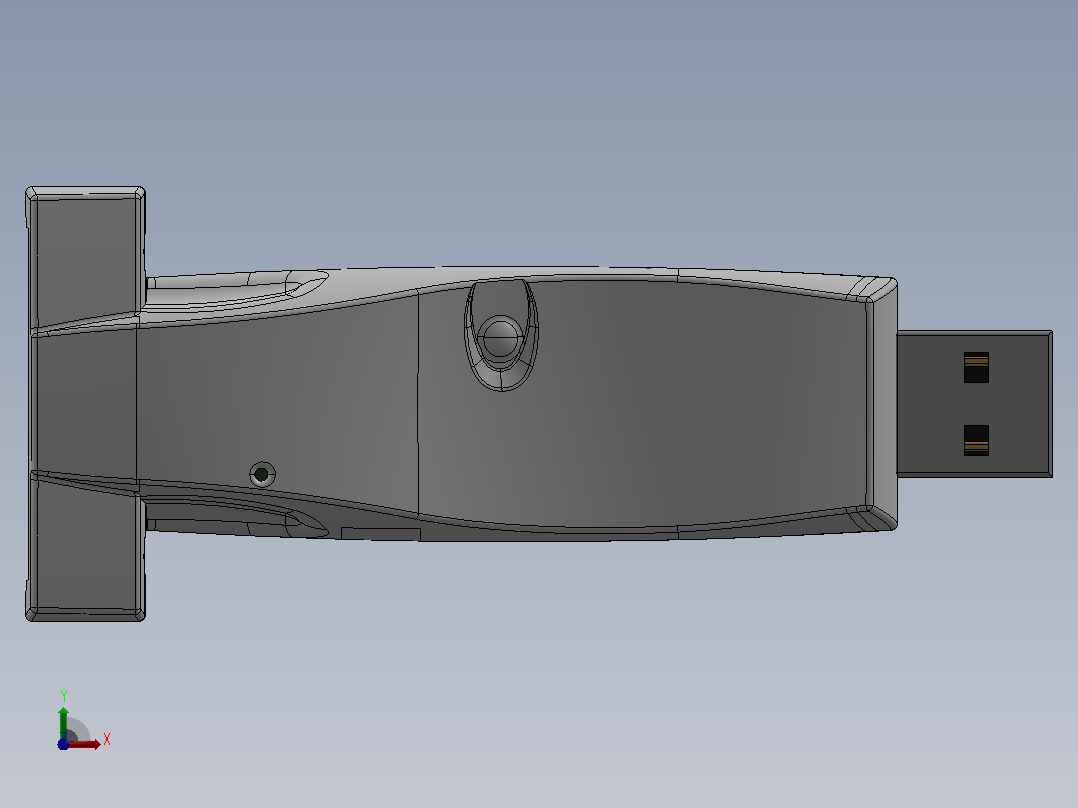Select the T-shaped end cap's upper wing
The image size is (1078, 808).
(x=85, y=256)
